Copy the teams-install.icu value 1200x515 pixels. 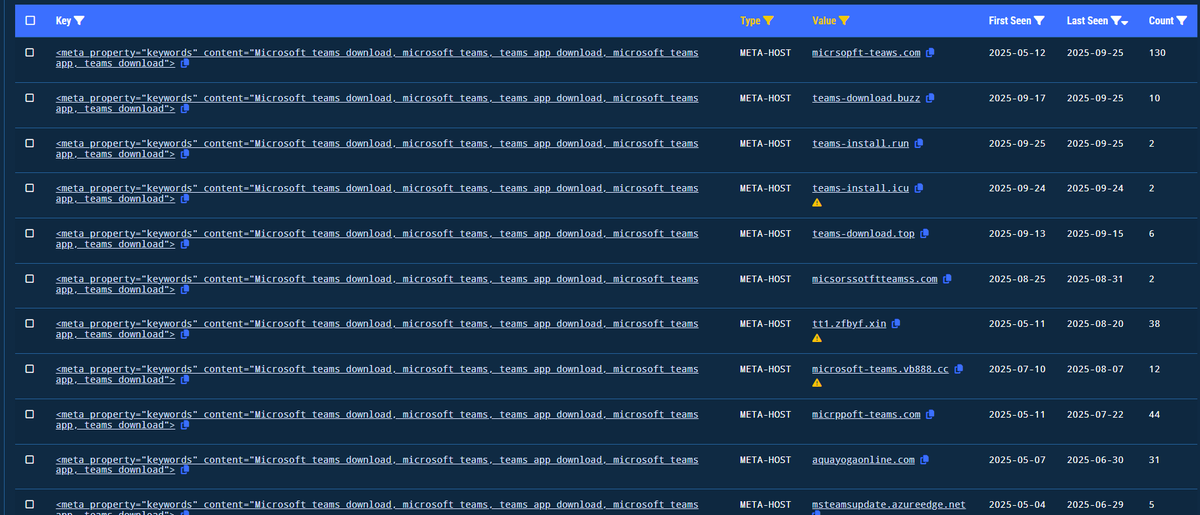918,188
